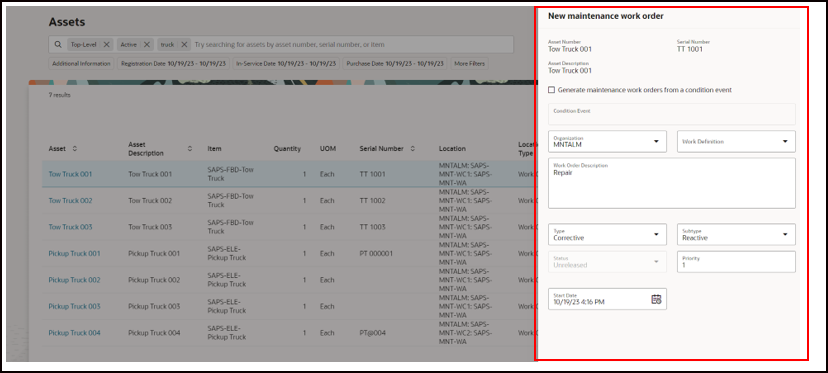Remove the truck filter chip
Image resolution: width=828 pixels, height=373 pixels.
coord(184,45)
